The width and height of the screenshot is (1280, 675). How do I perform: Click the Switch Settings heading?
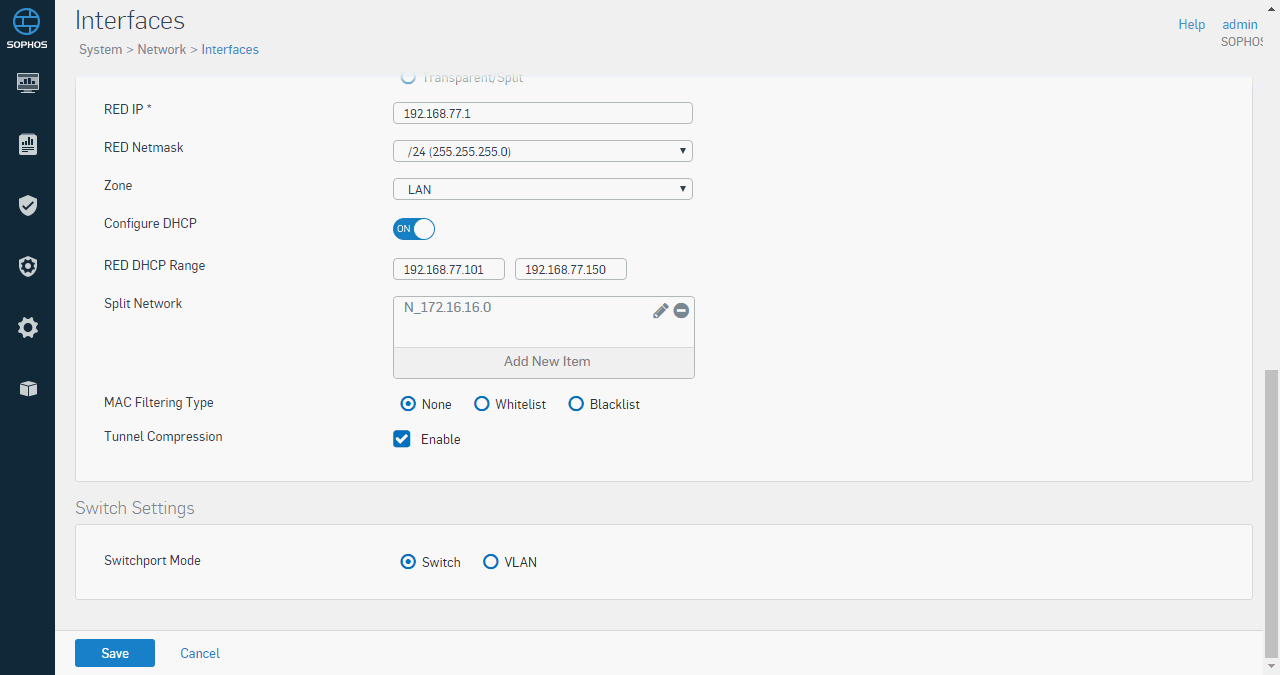pyautogui.click(x=135, y=508)
